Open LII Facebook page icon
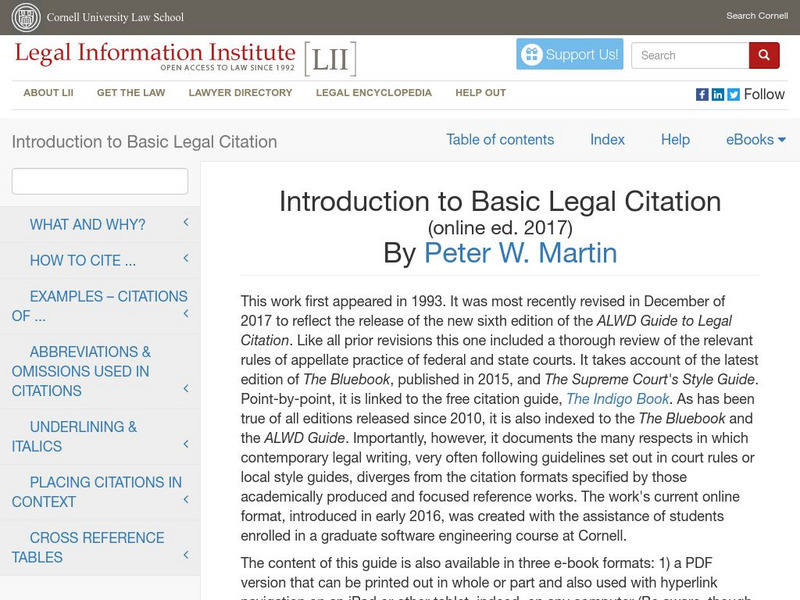This screenshot has width=800, height=600. click(702, 94)
